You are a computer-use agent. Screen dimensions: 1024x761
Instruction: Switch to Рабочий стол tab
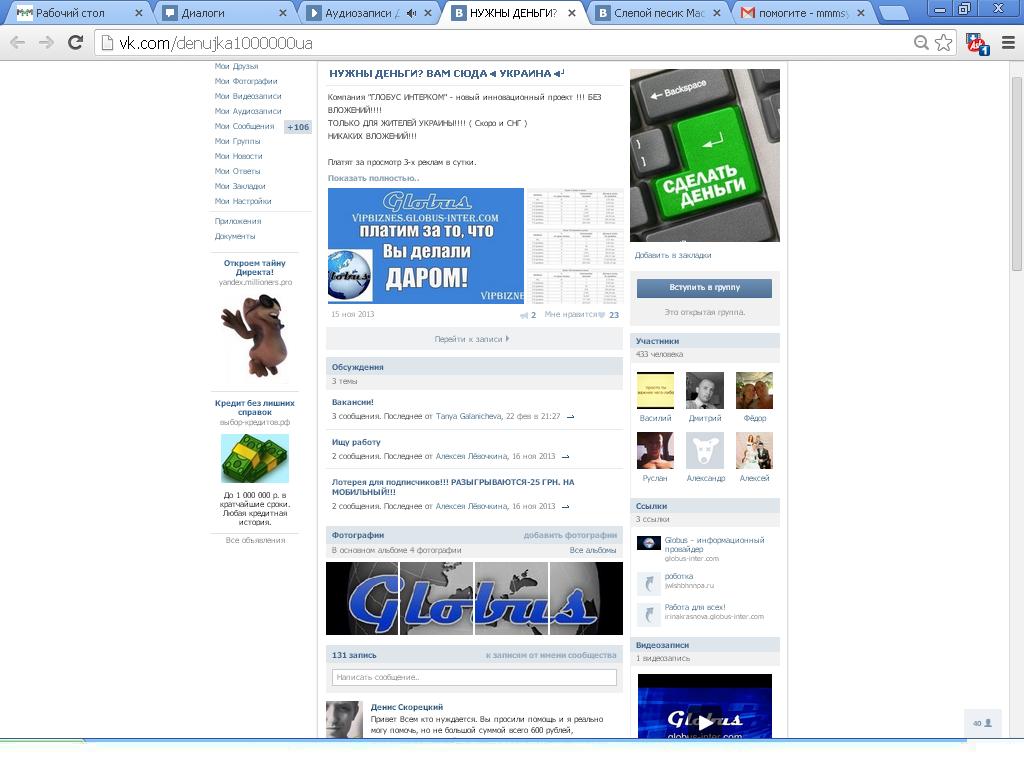tap(70, 13)
